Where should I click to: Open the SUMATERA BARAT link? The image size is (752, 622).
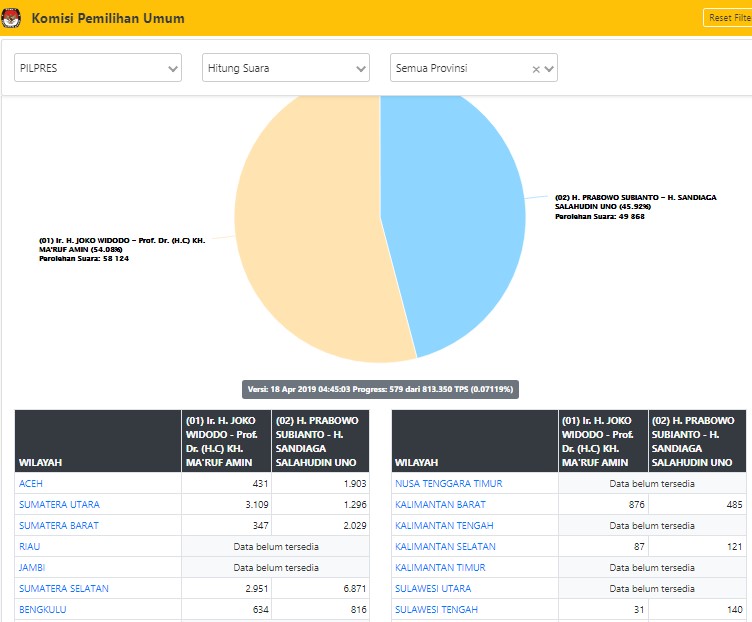(x=59, y=526)
